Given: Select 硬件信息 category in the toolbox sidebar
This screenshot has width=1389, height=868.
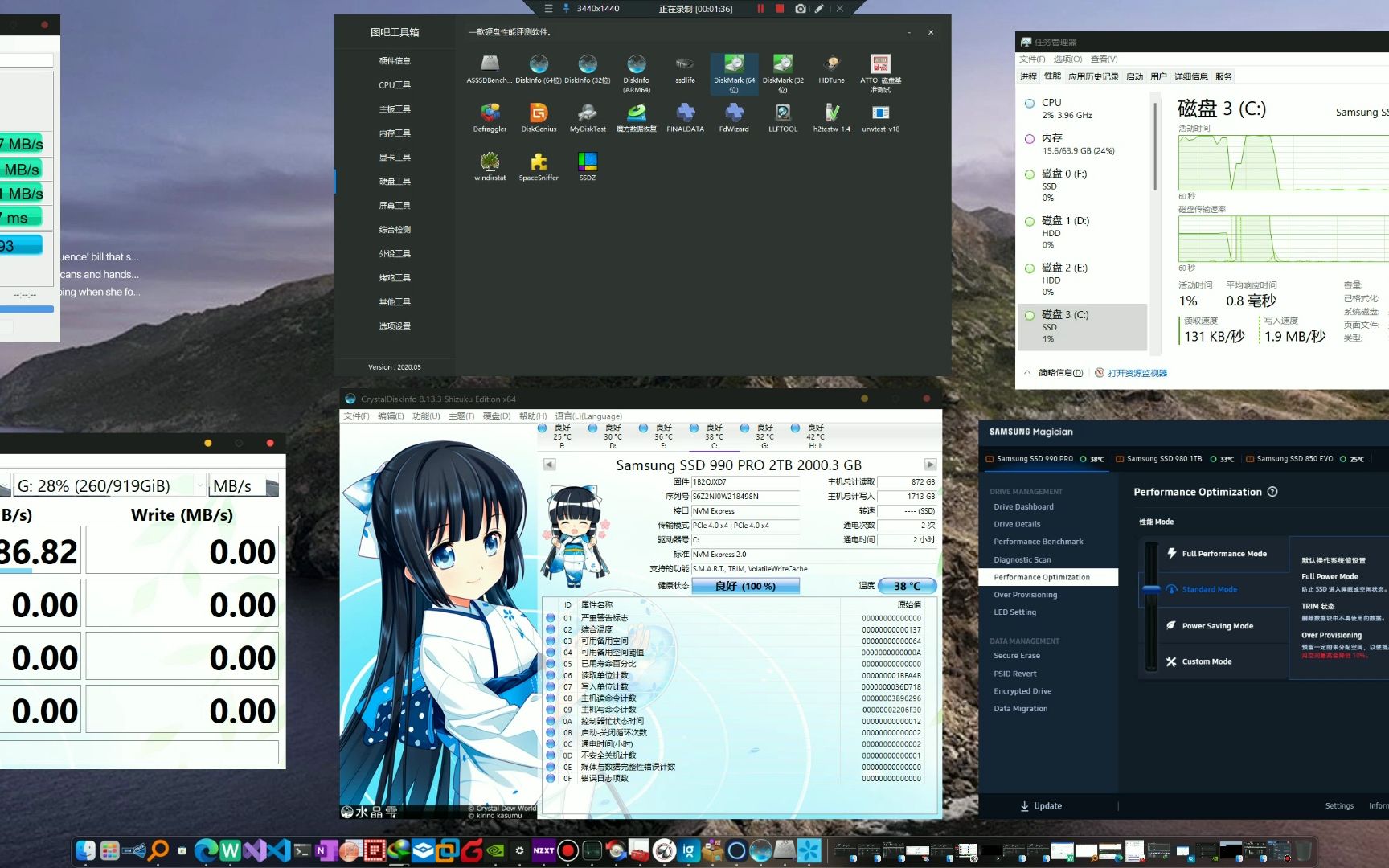Looking at the screenshot, I should coord(395,61).
